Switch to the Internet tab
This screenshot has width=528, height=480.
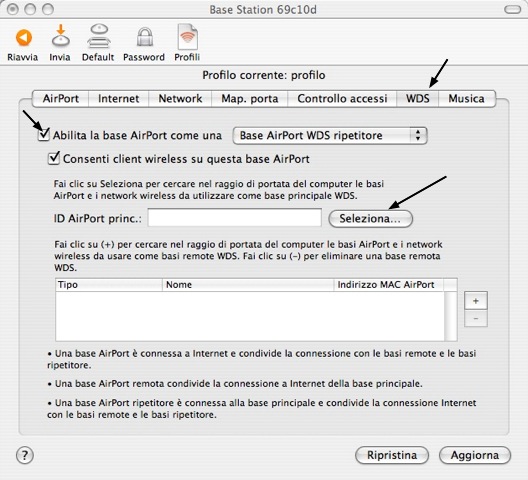119,99
